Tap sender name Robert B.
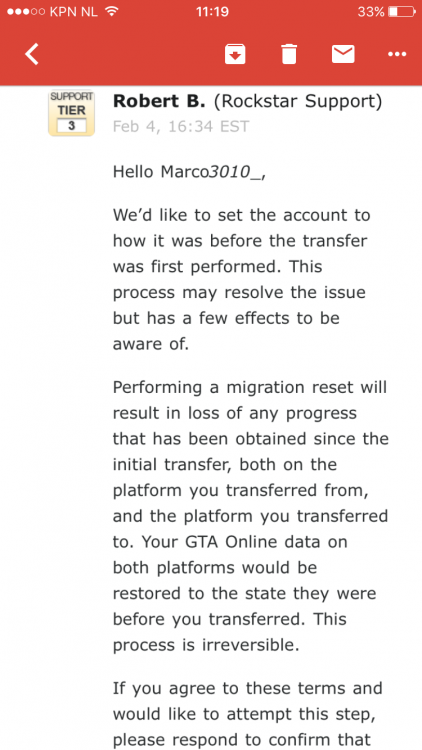Viewport: 422px width, 750px height. pyautogui.click(x=159, y=101)
